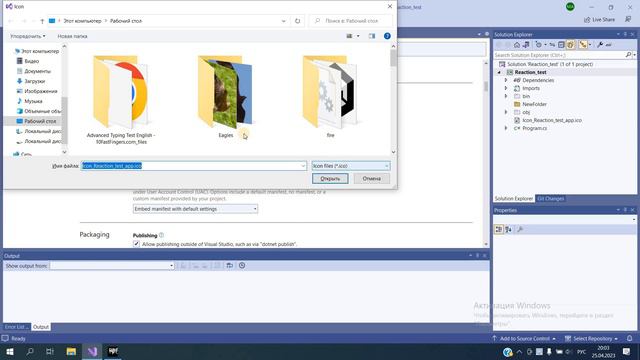This screenshot has width=640, height=360.
Task: Click the preview pane icon in file dialog toolbar
Action: (372, 36)
